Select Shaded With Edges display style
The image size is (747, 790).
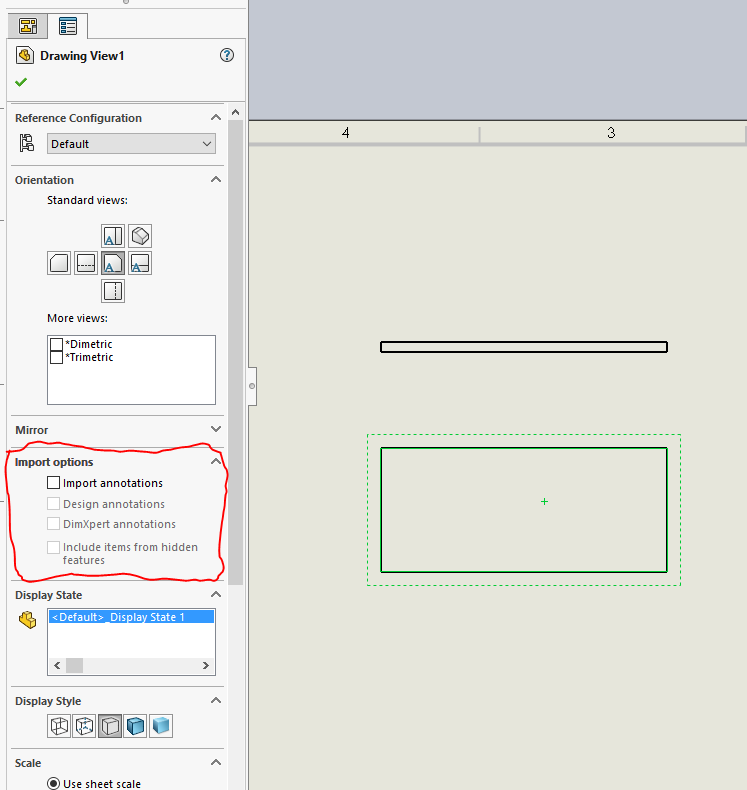pyautogui.click(x=135, y=726)
